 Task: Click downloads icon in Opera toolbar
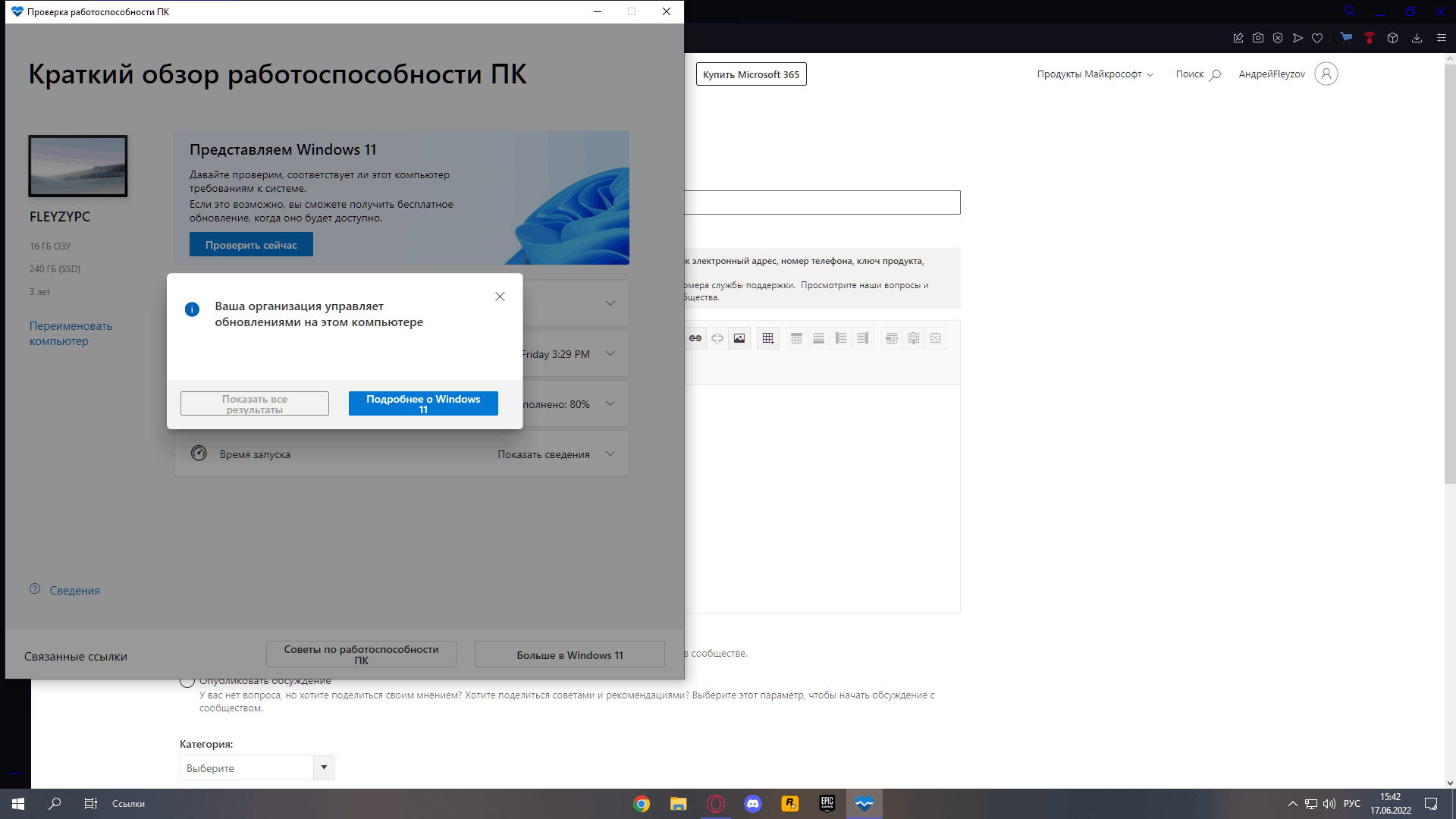pos(1417,38)
